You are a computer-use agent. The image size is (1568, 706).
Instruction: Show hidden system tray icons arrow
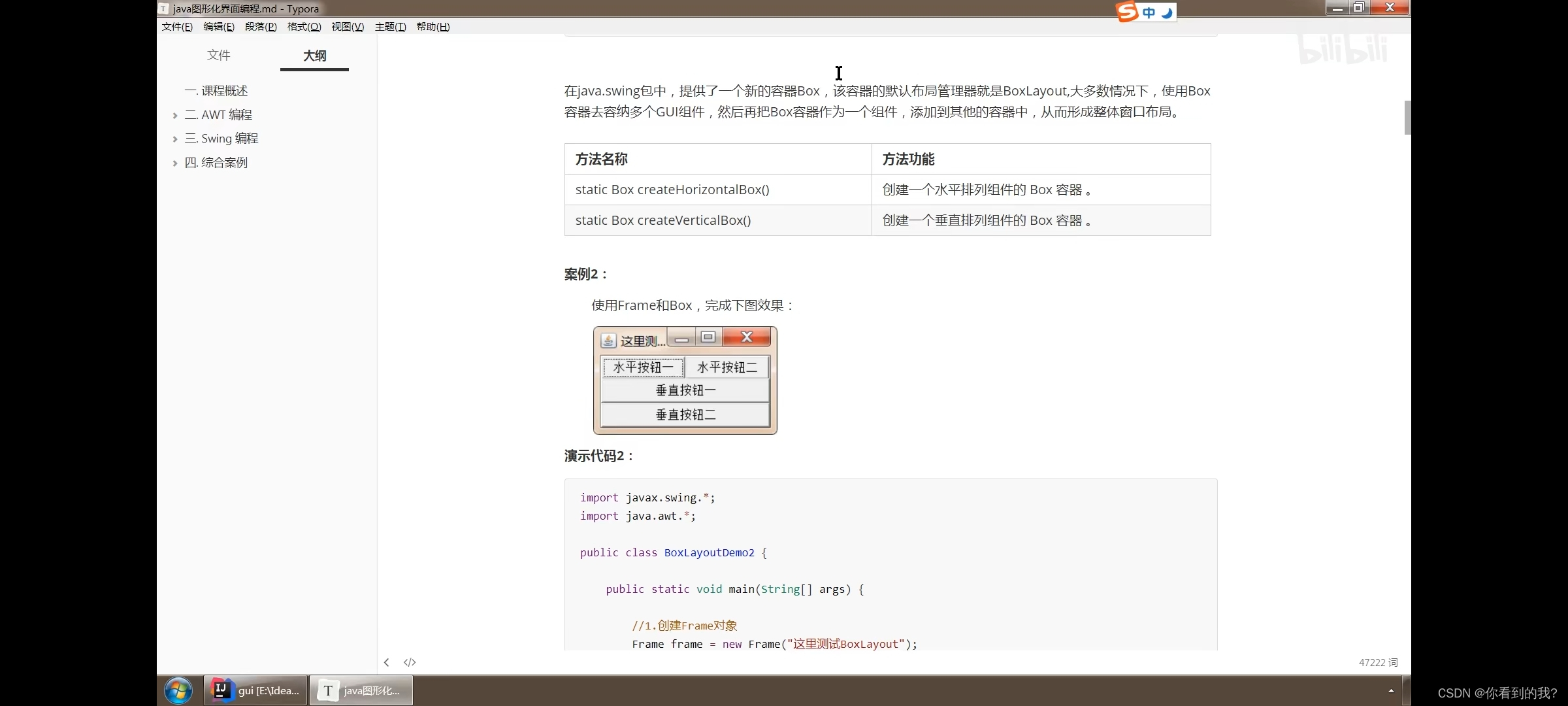tap(1391, 690)
